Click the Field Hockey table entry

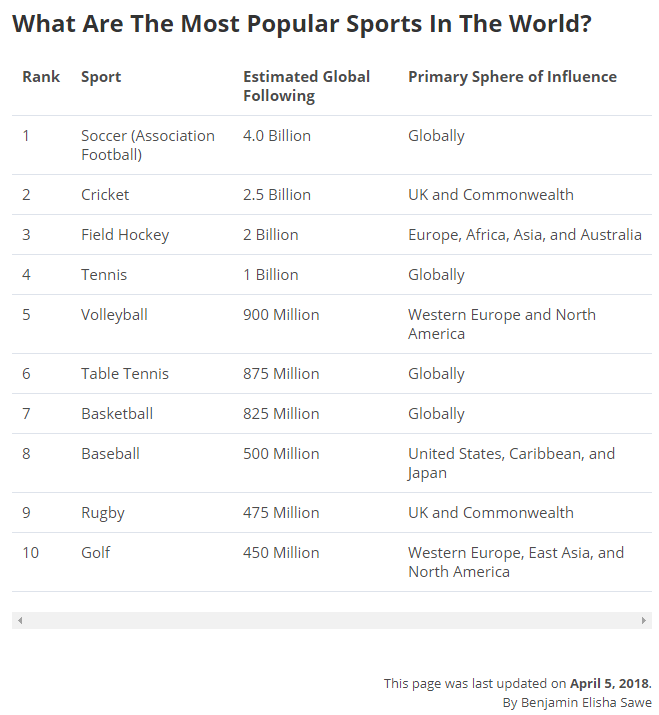click(x=125, y=235)
